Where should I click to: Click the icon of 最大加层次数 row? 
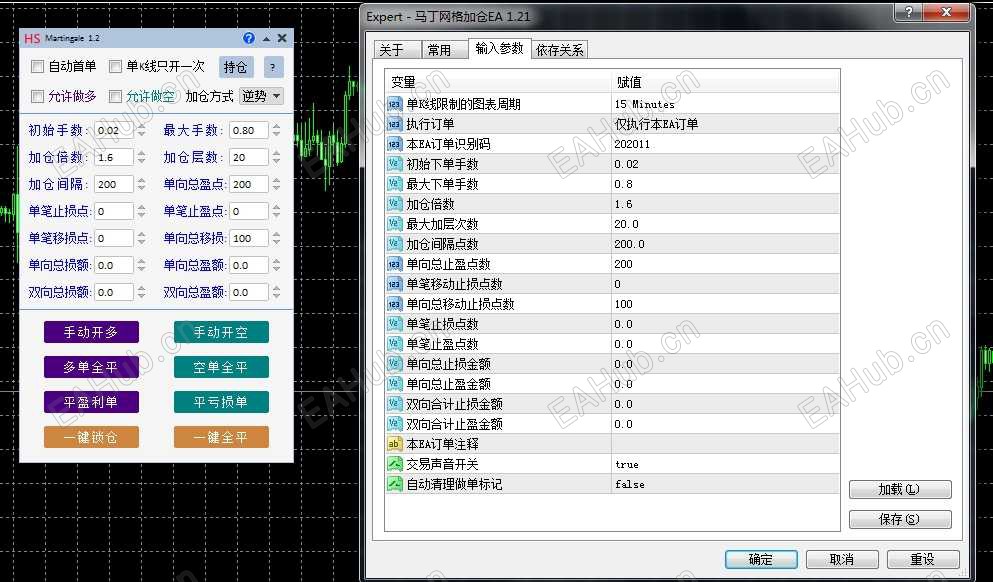(395, 224)
